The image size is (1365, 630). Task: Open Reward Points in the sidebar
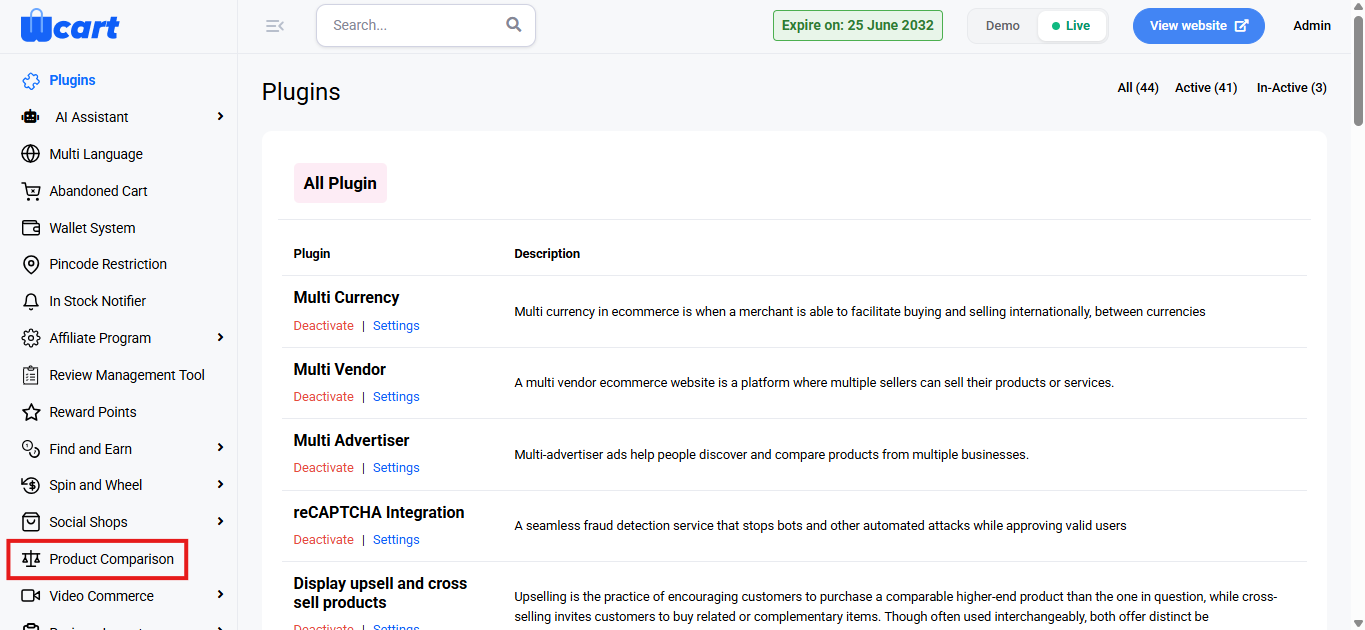click(93, 412)
